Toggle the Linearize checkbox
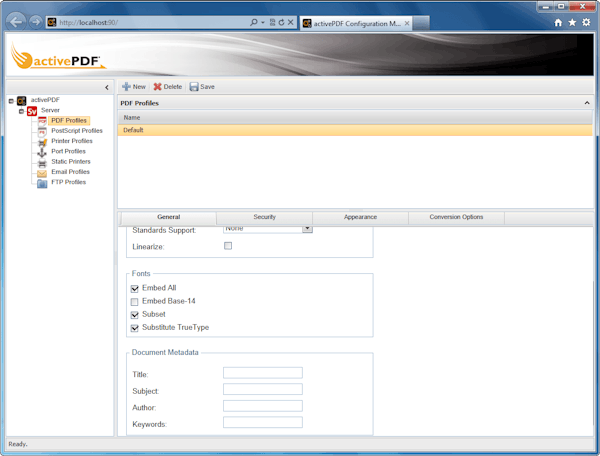Viewport: 600px width, 456px height. (x=228, y=246)
